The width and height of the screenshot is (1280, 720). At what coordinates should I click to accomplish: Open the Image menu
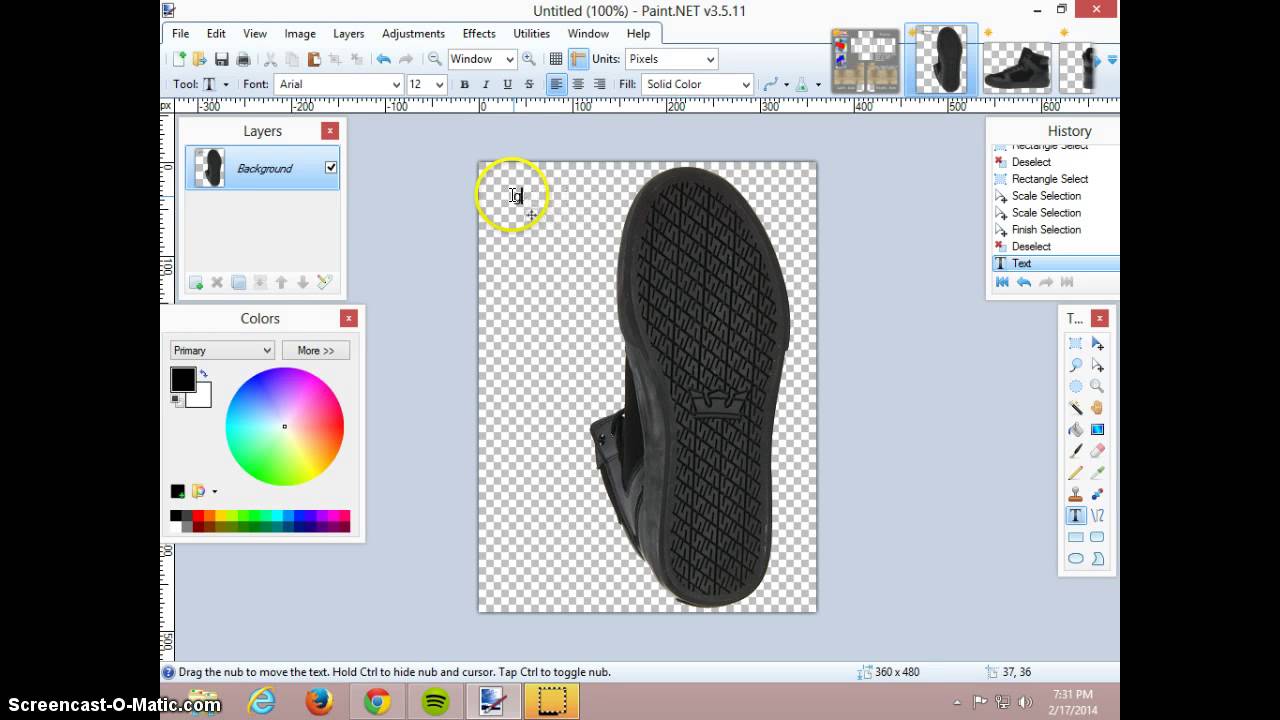click(x=300, y=33)
